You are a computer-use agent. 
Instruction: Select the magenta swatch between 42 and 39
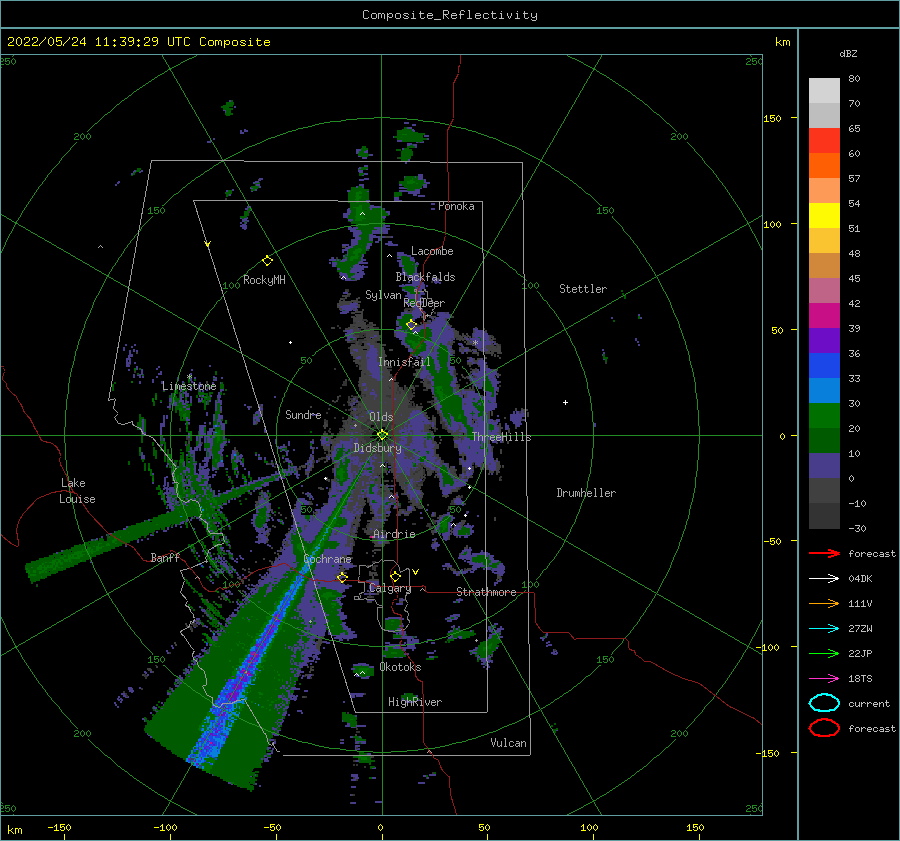[x=824, y=315]
